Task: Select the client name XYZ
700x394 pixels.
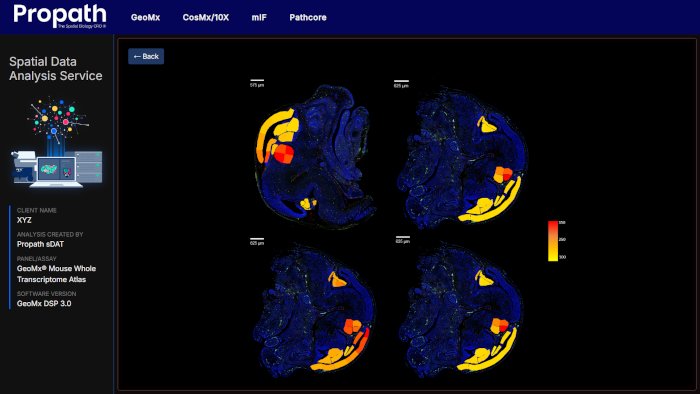Action: [24, 220]
